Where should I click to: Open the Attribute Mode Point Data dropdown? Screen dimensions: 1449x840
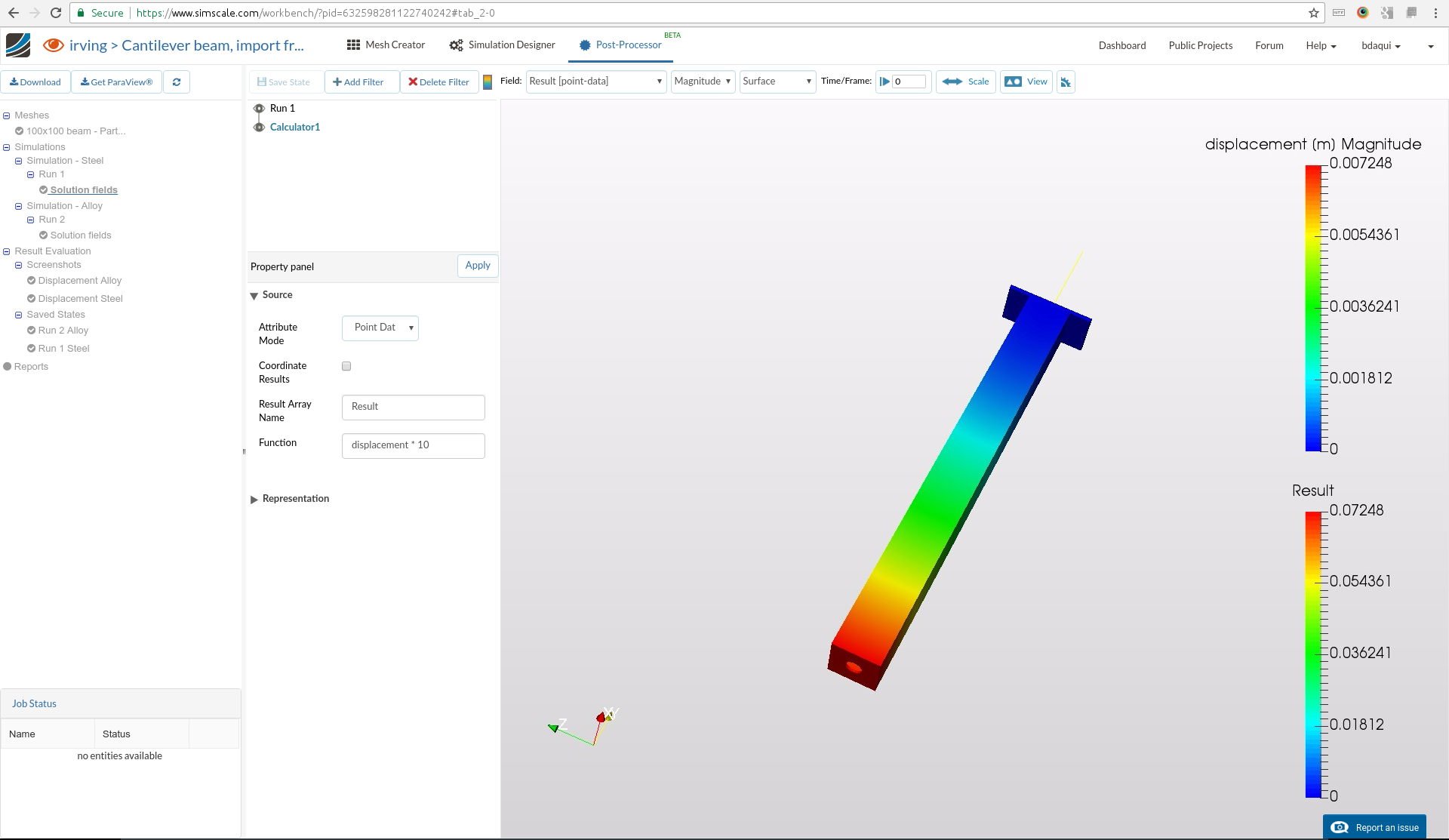[x=380, y=328]
